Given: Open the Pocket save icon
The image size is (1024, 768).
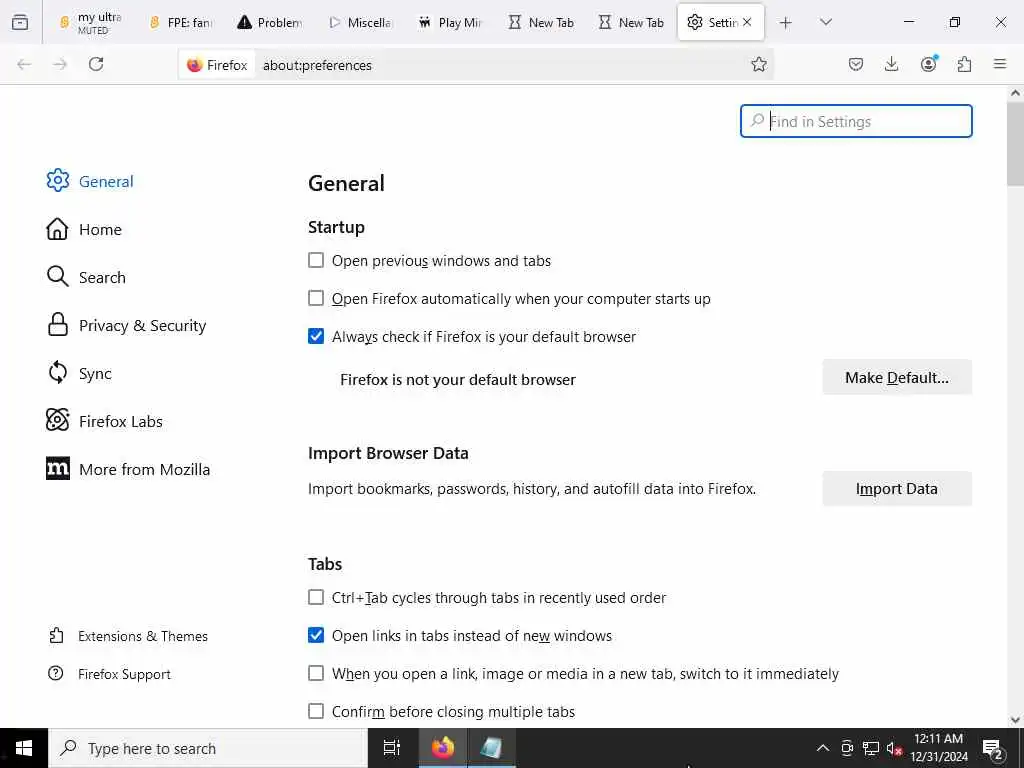Looking at the screenshot, I should pos(856,65).
